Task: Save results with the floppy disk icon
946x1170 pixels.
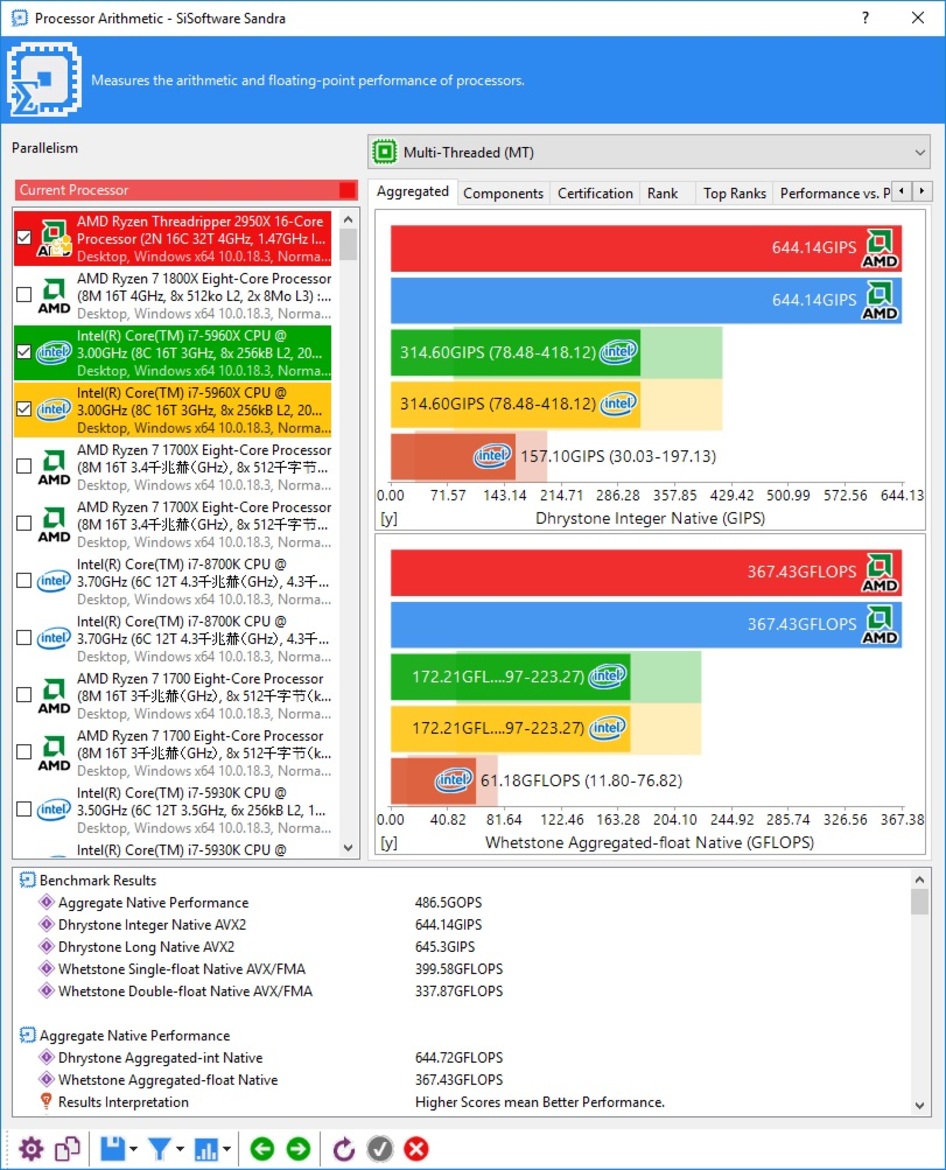Action: (x=113, y=1149)
